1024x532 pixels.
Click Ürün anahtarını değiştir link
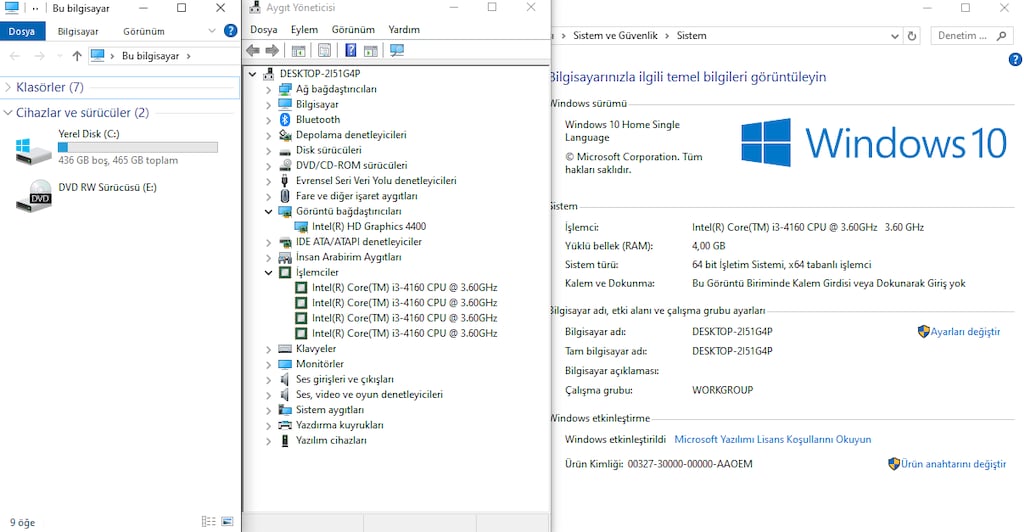click(x=953, y=464)
